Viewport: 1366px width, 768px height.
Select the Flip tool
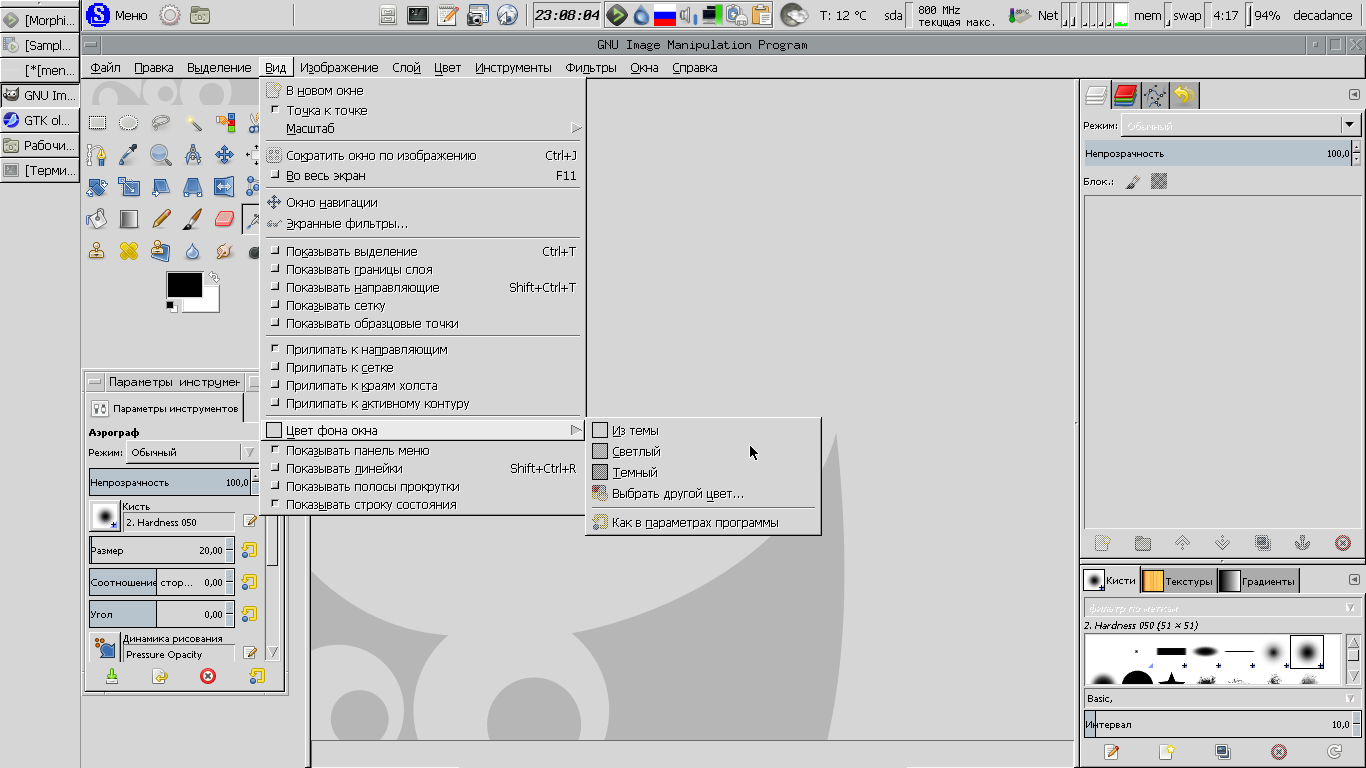[225, 187]
